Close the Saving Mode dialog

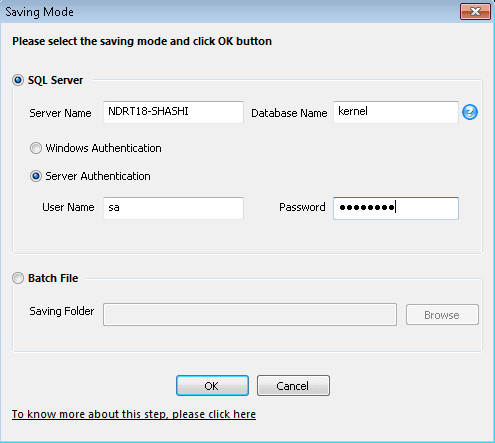[x=475, y=12]
